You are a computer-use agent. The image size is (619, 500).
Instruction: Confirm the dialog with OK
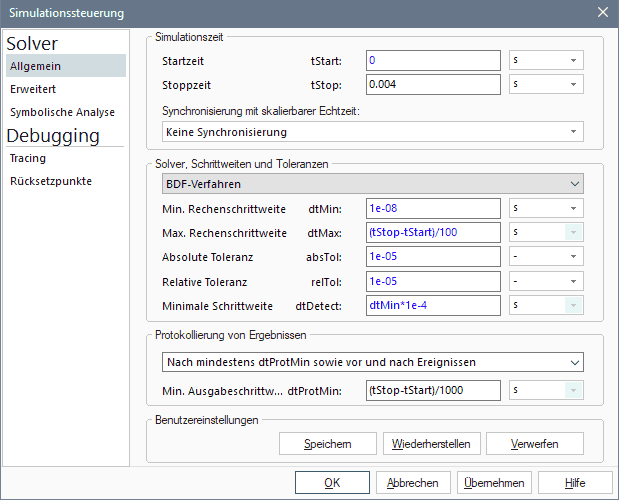click(333, 482)
